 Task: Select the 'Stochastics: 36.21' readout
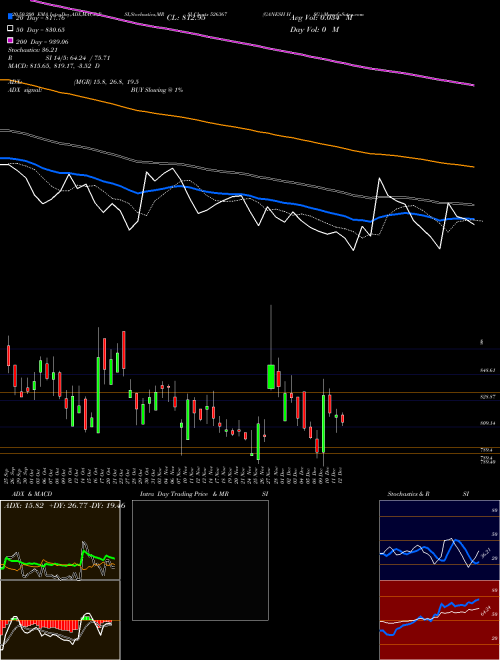[32, 50]
